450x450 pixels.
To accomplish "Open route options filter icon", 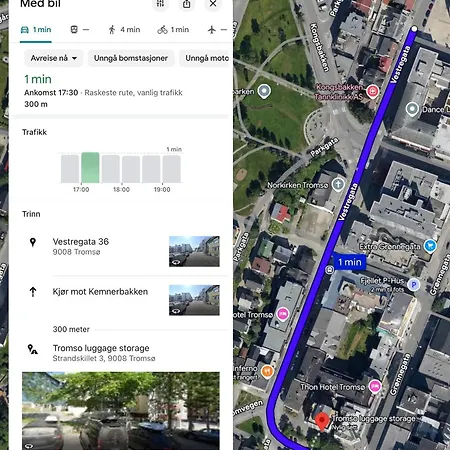I will click(x=160, y=4).
